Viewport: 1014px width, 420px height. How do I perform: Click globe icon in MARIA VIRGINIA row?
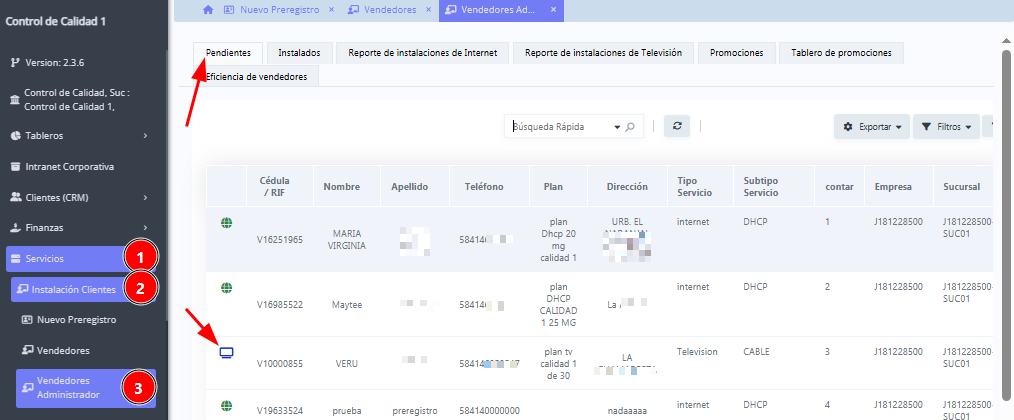226,221
